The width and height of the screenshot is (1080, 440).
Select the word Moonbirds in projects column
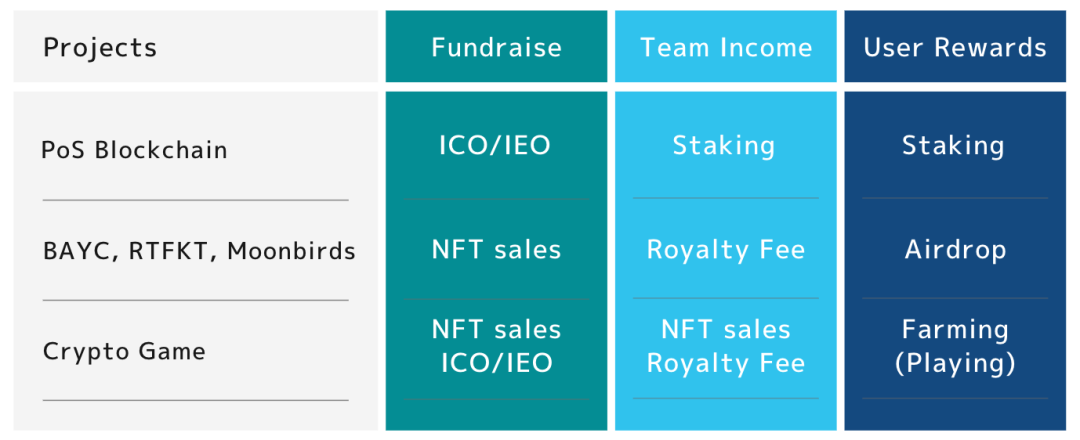pyautogui.click(x=291, y=250)
